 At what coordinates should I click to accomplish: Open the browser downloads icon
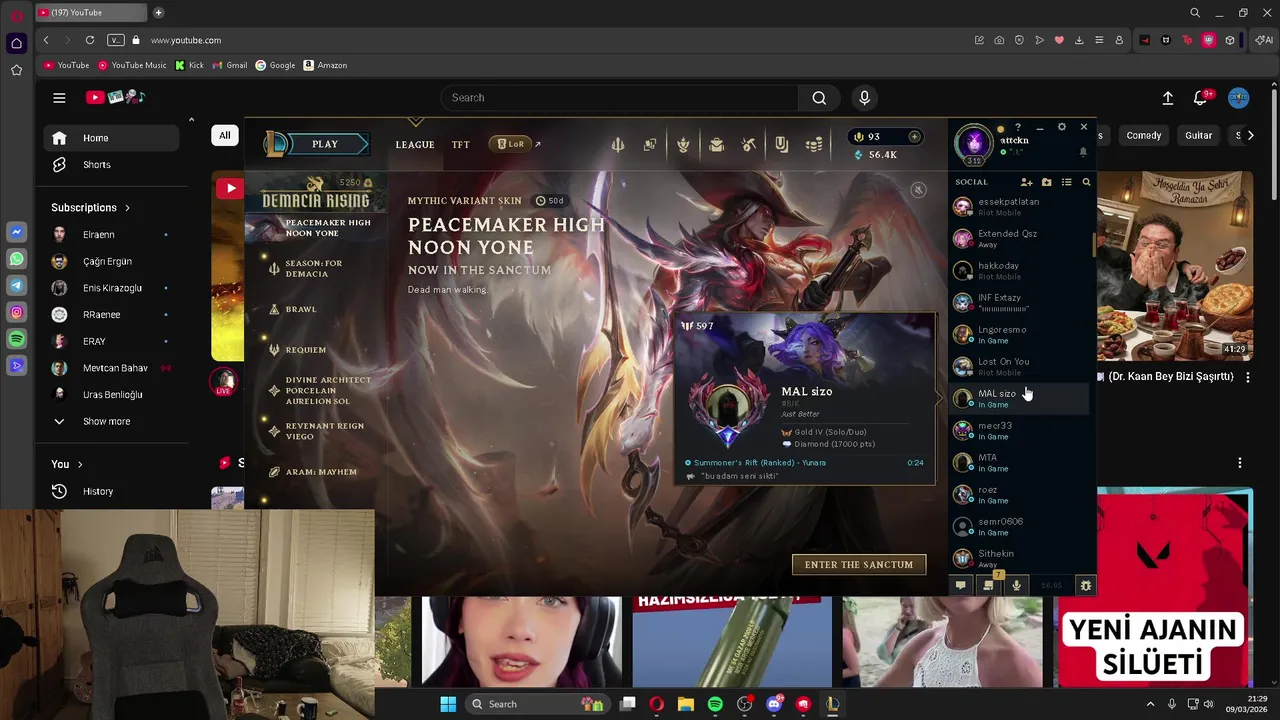coord(1079,40)
